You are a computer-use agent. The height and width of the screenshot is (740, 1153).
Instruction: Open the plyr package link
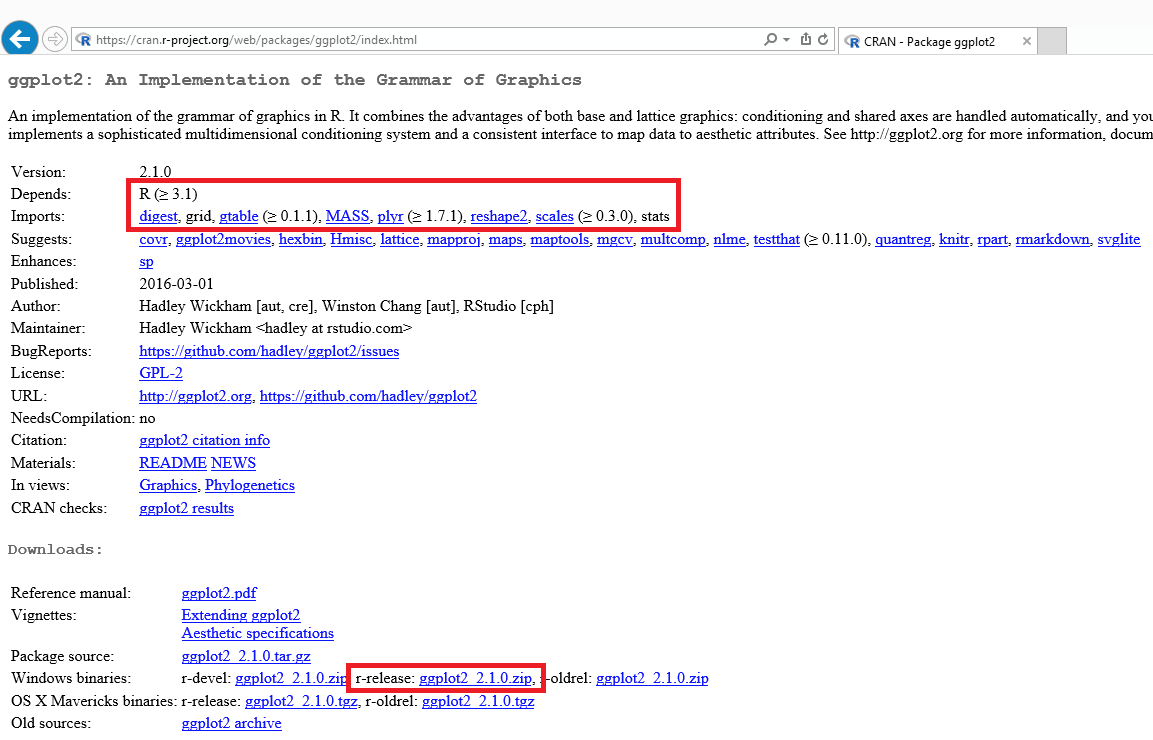coord(390,216)
